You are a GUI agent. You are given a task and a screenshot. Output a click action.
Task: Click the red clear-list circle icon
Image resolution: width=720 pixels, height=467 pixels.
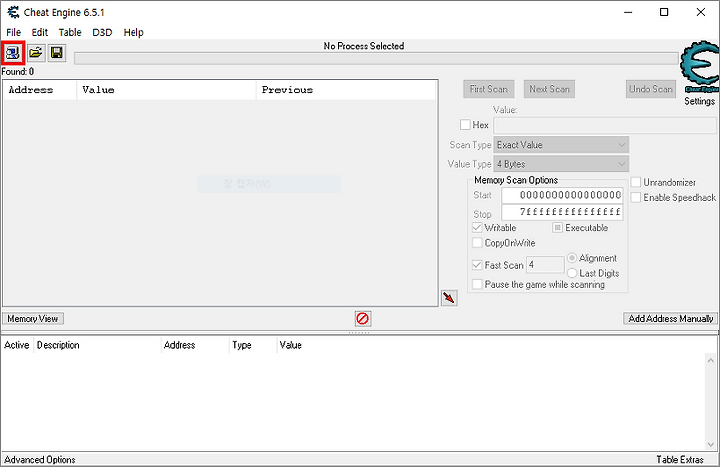363,318
